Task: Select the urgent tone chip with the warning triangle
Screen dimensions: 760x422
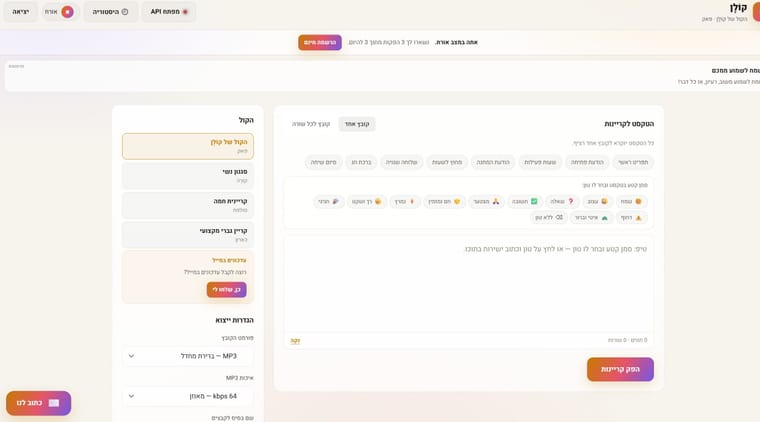Action: (x=632, y=218)
